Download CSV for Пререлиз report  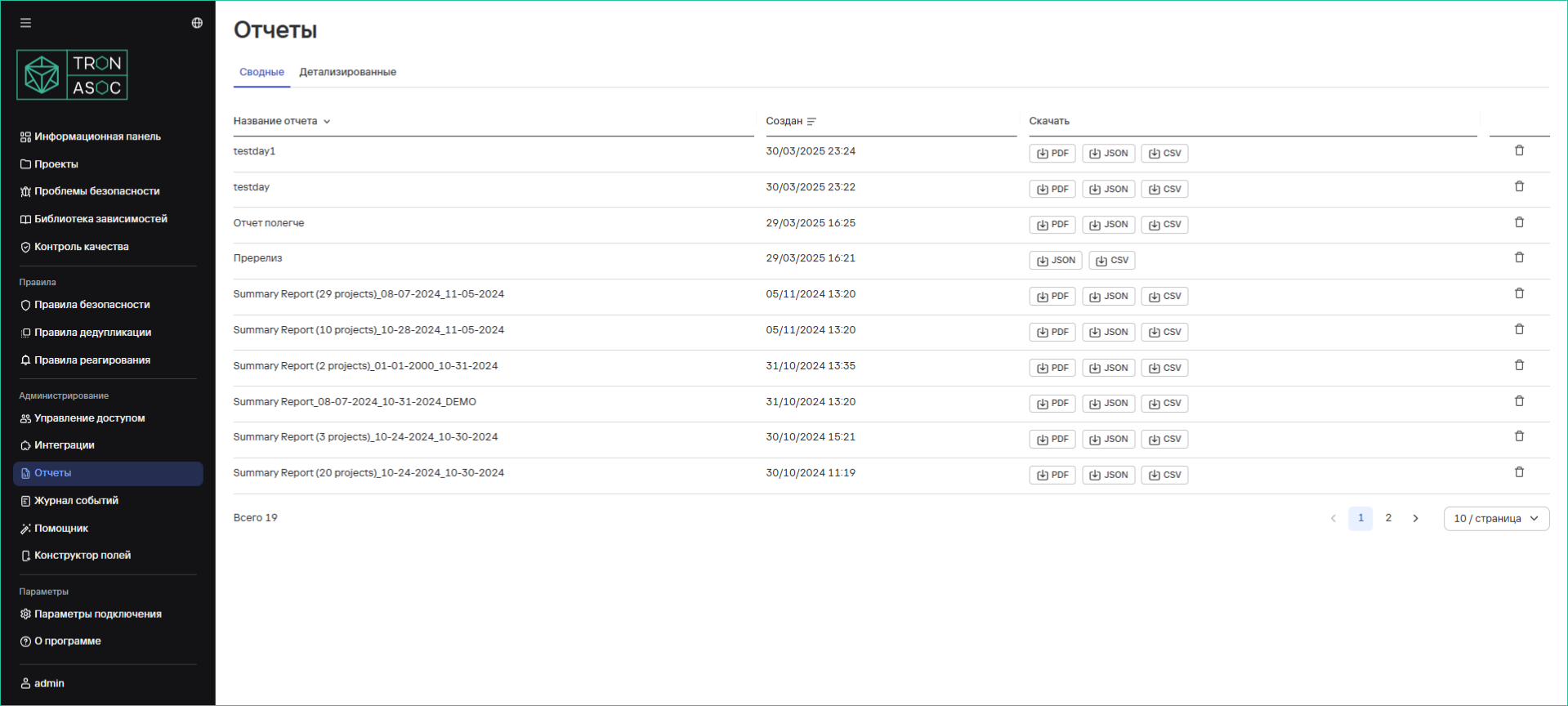click(x=1111, y=261)
